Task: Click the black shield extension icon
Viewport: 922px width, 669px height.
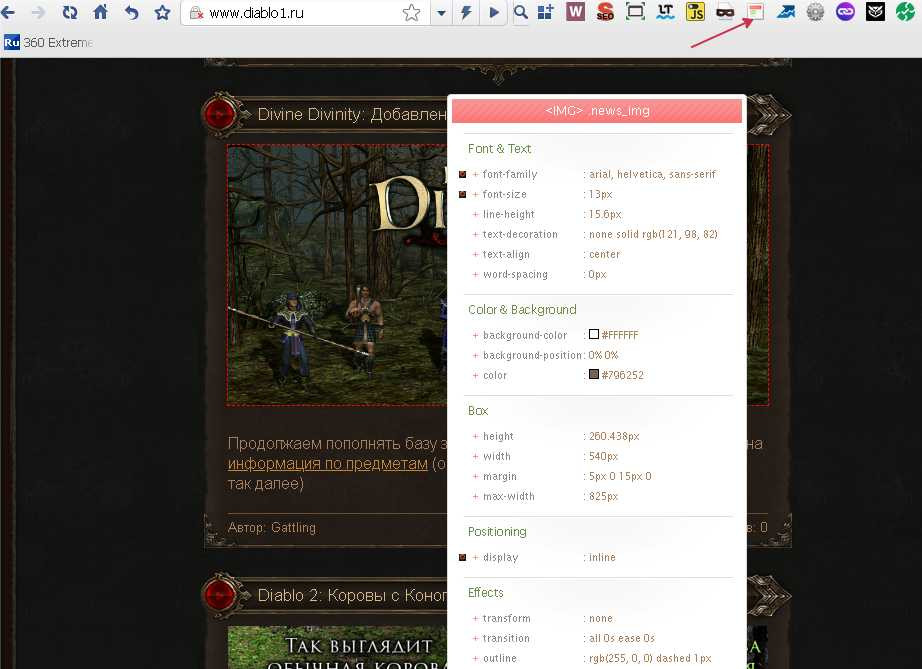Action: 875,11
